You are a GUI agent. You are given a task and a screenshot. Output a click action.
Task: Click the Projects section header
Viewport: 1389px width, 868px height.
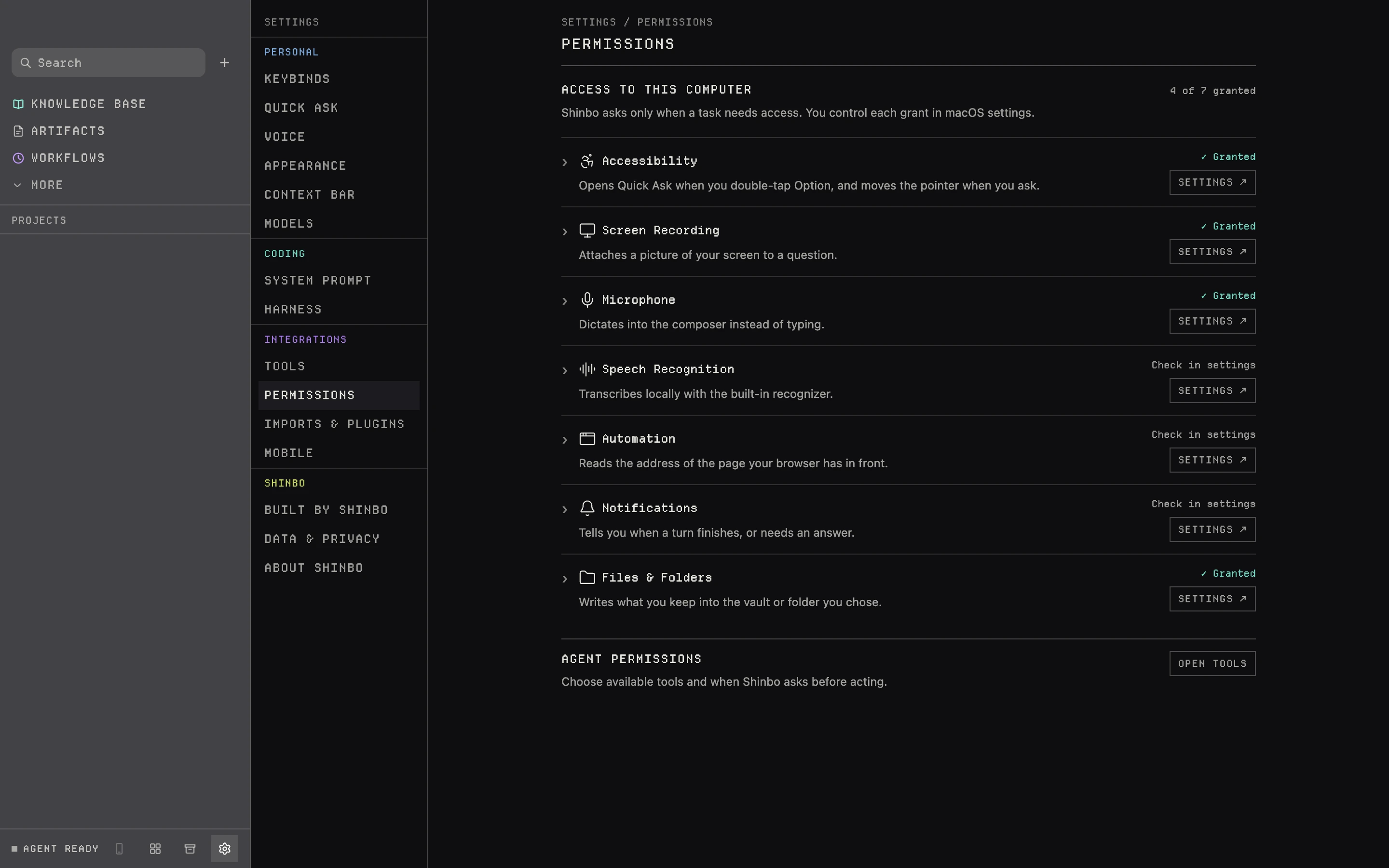(x=39, y=220)
